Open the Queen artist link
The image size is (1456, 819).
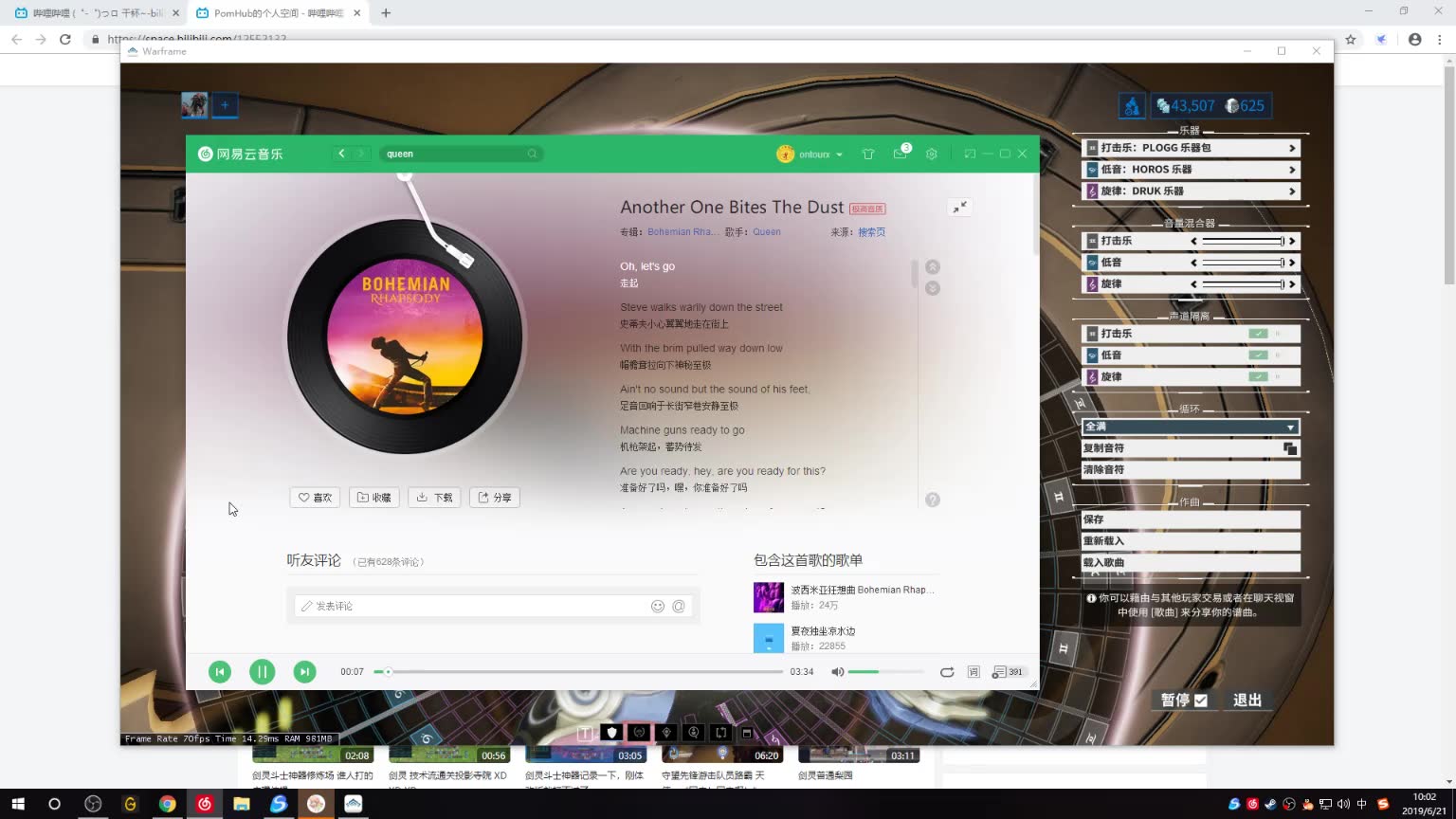[x=767, y=232]
